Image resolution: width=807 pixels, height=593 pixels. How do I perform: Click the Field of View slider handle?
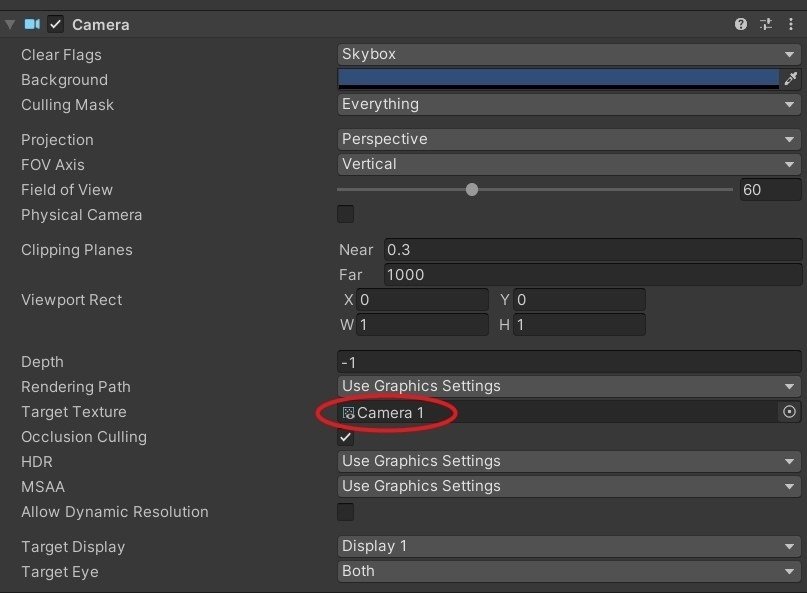point(471,189)
